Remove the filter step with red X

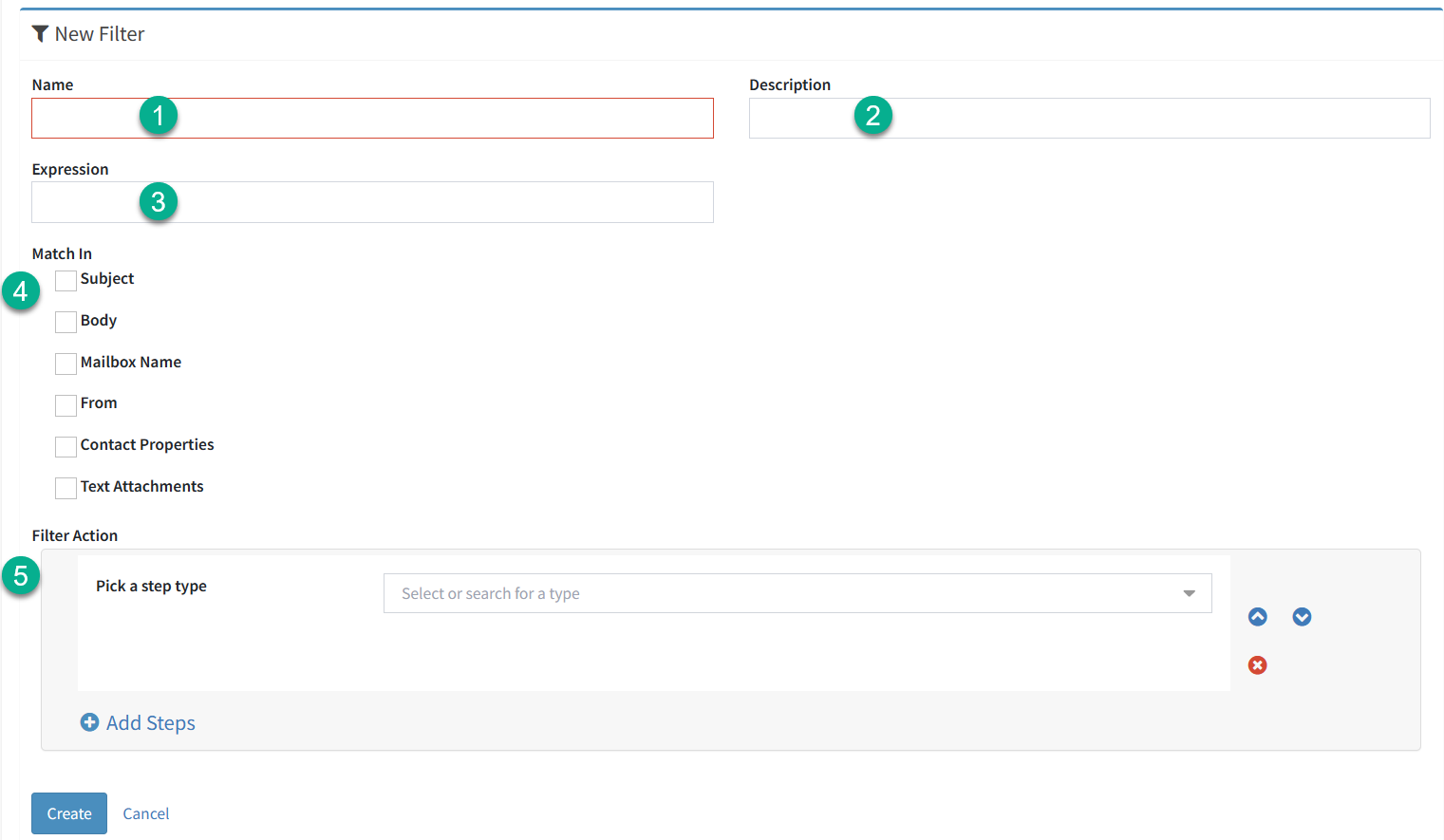(x=1257, y=665)
